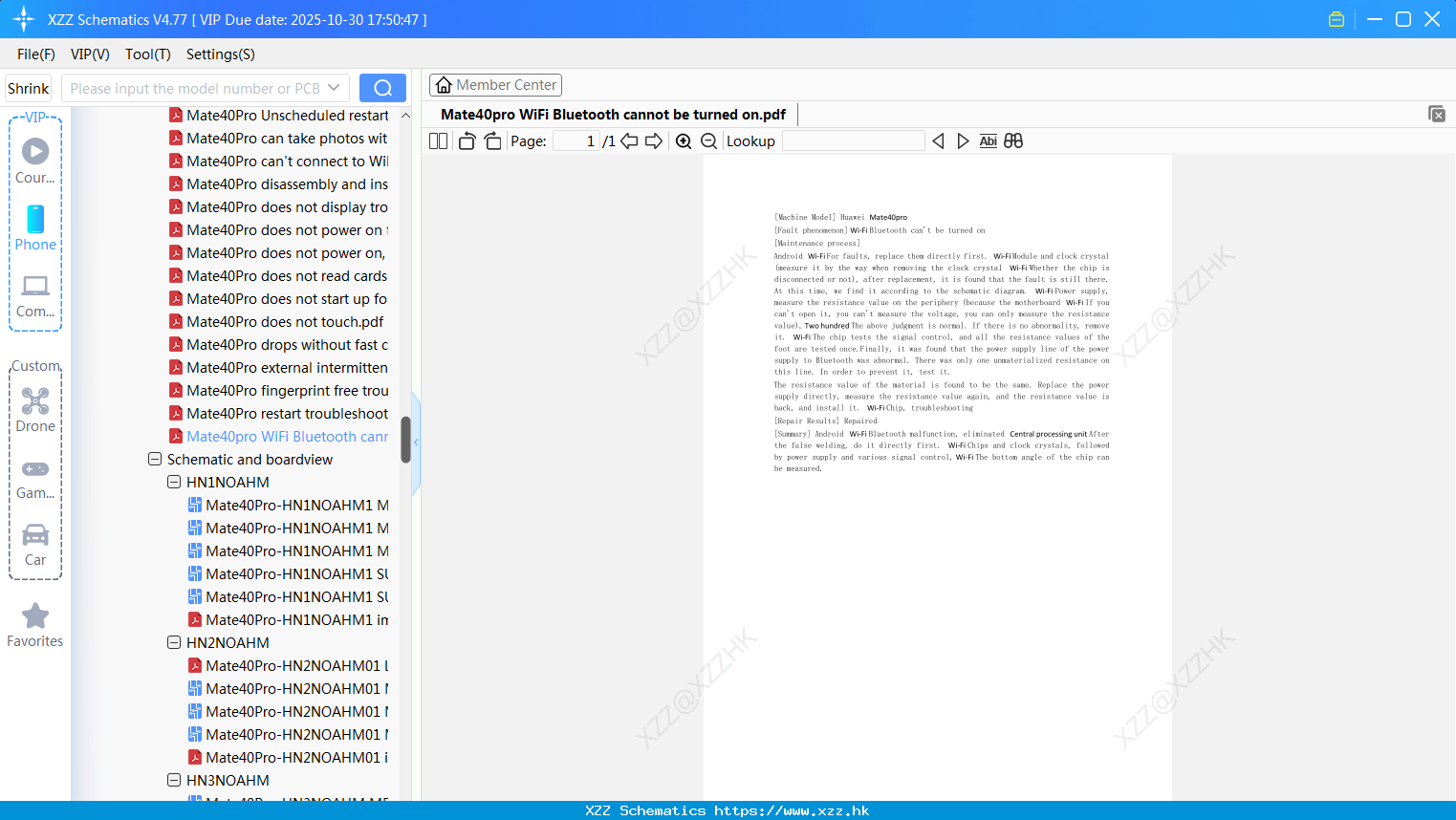
Task: Open Mate40Pro does not start up file
Action: [x=278, y=298]
